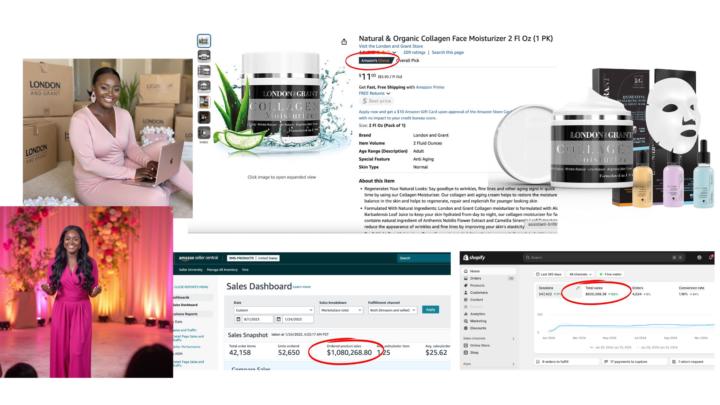Viewport: 720px width, 405px height.
Task: Click the Shopify header circular help icon
Action: [699, 258]
